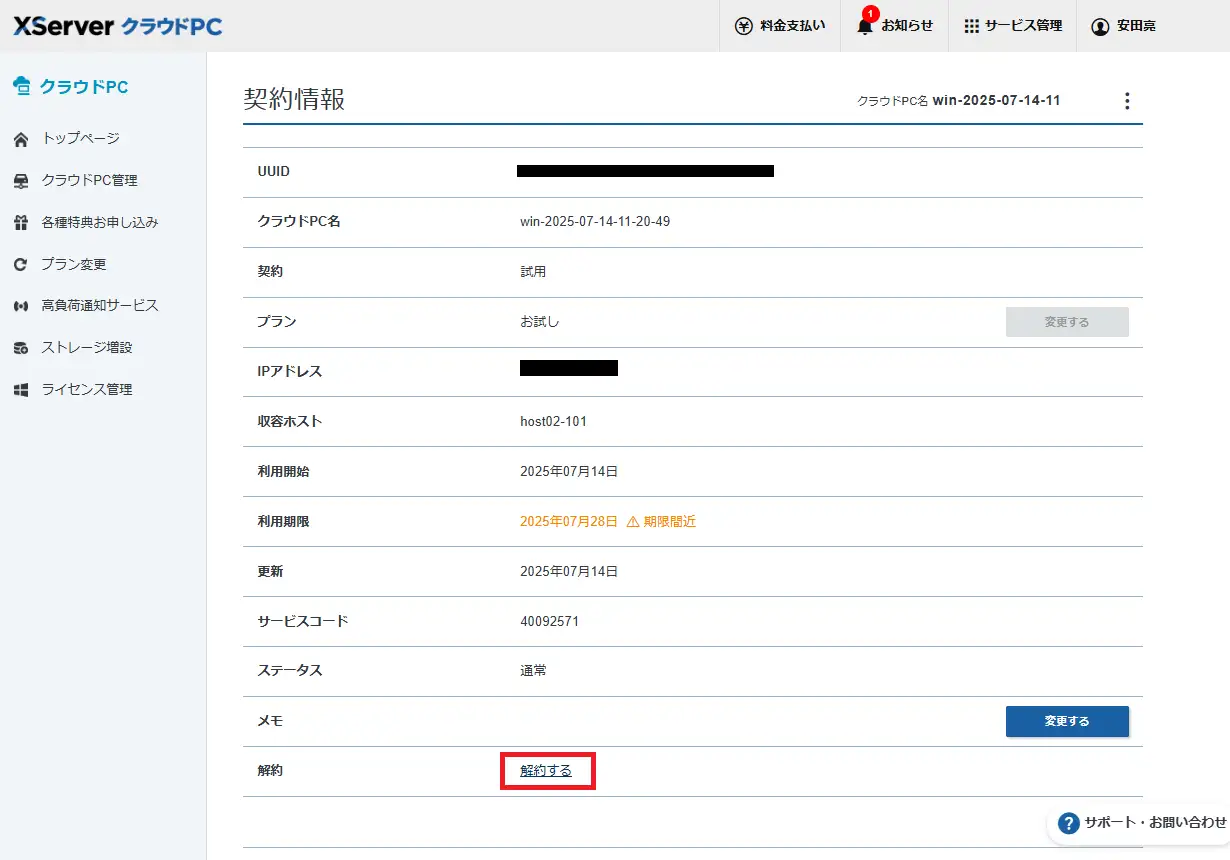Click the blue 変更する button for メモ
1230x860 pixels.
point(1066,721)
